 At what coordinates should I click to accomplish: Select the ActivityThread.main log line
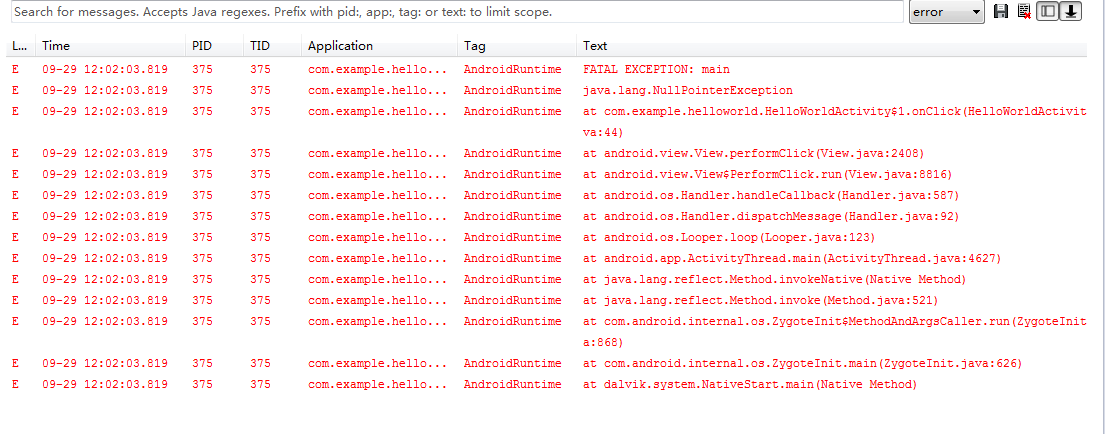click(547, 259)
